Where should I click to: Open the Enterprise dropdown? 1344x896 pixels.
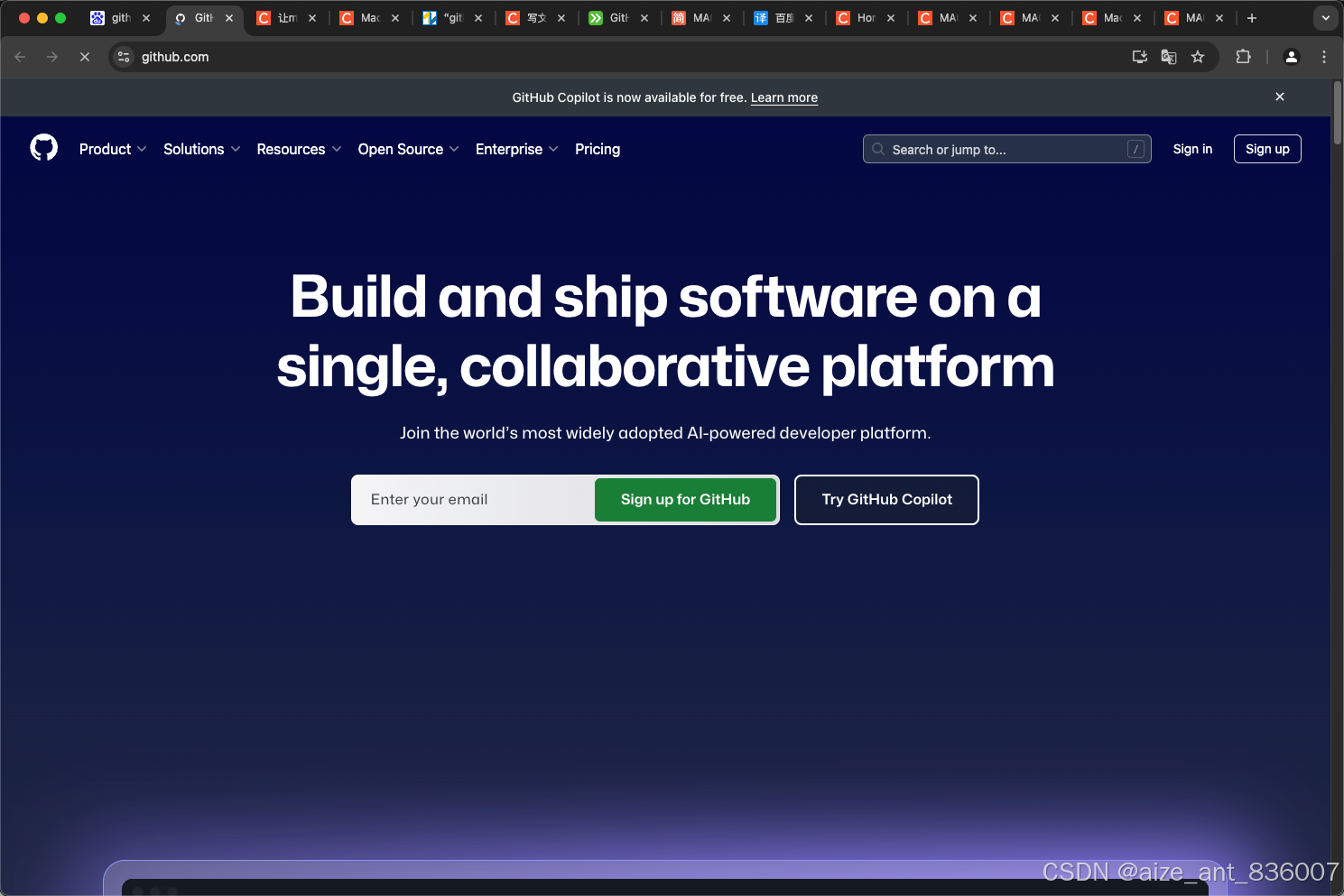(x=515, y=149)
